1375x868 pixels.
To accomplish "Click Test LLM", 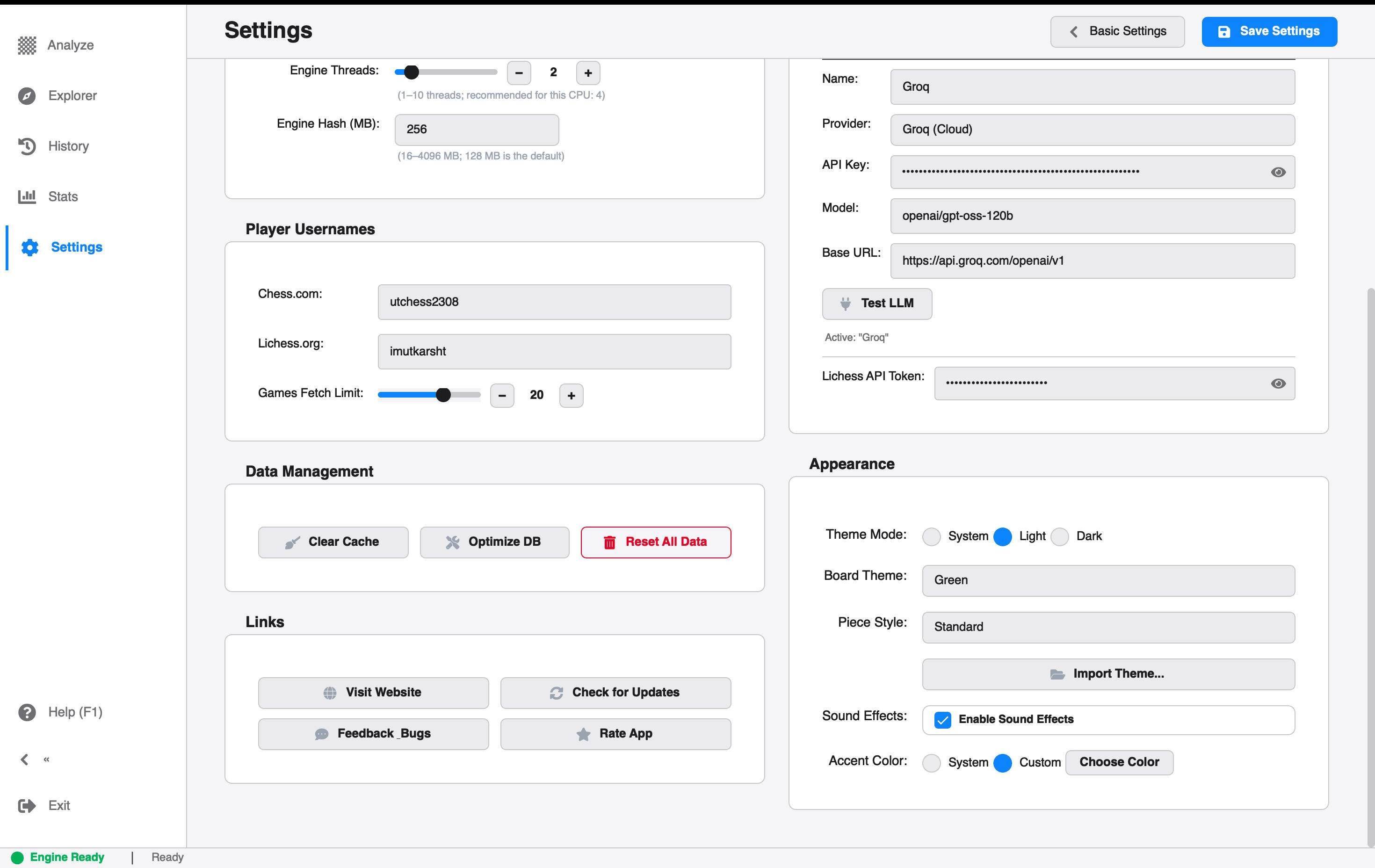I will coord(876,303).
